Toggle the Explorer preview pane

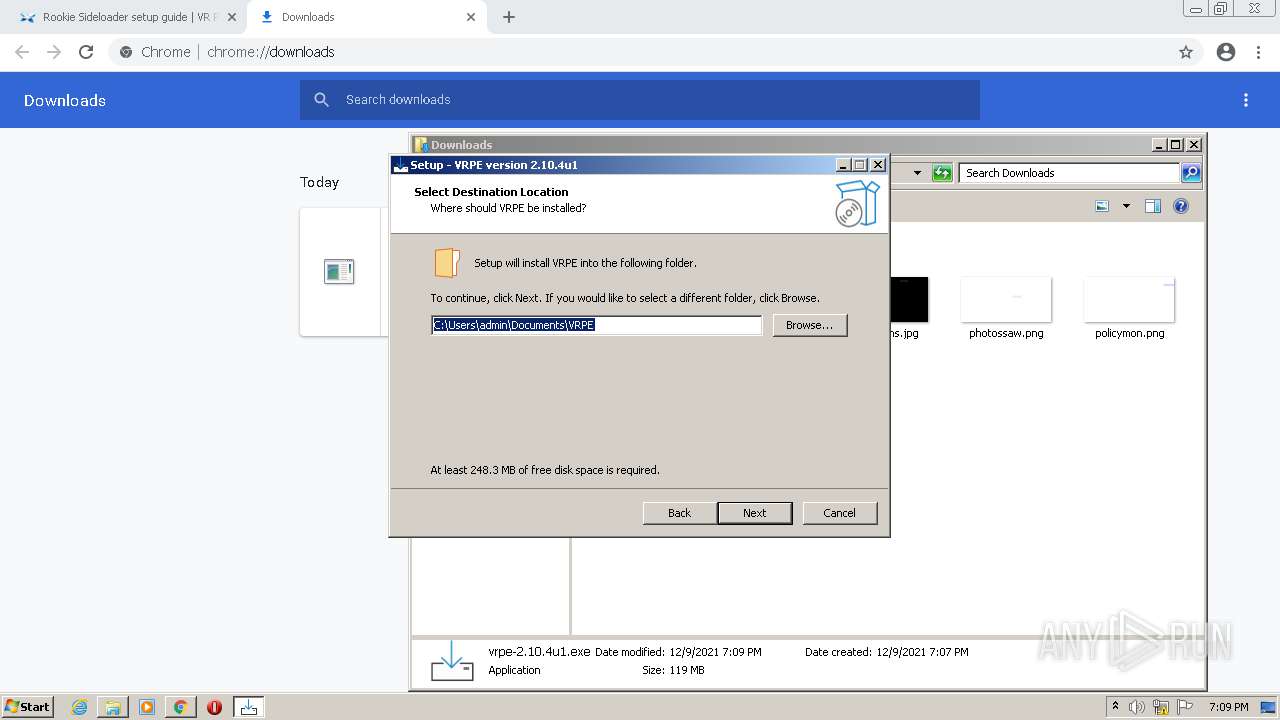1153,206
